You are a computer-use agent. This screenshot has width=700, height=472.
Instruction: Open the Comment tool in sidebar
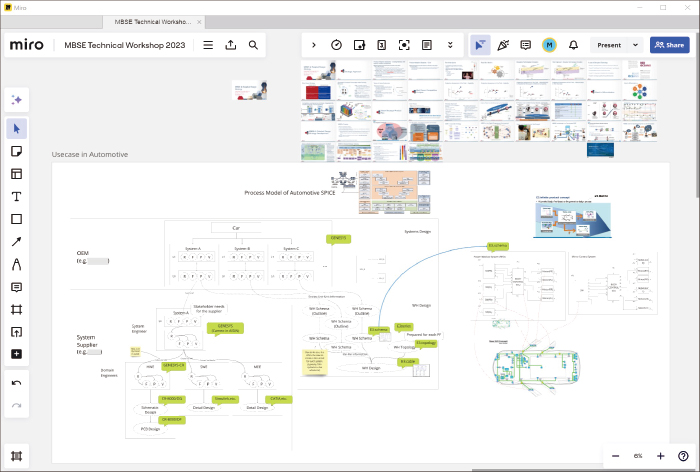click(x=17, y=287)
